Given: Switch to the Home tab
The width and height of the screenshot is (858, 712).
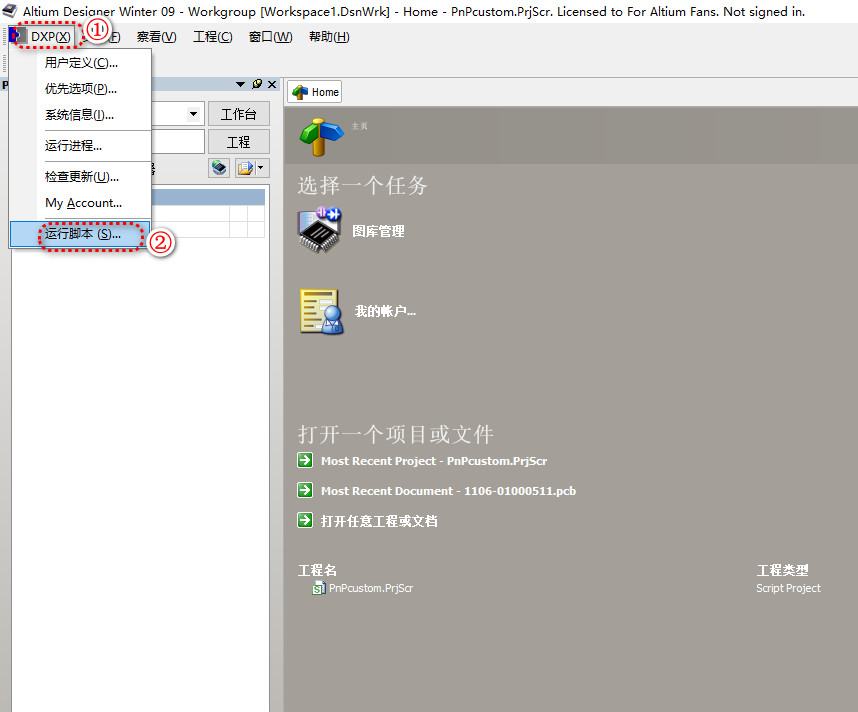Looking at the screenshot, I should pos(315,92).
